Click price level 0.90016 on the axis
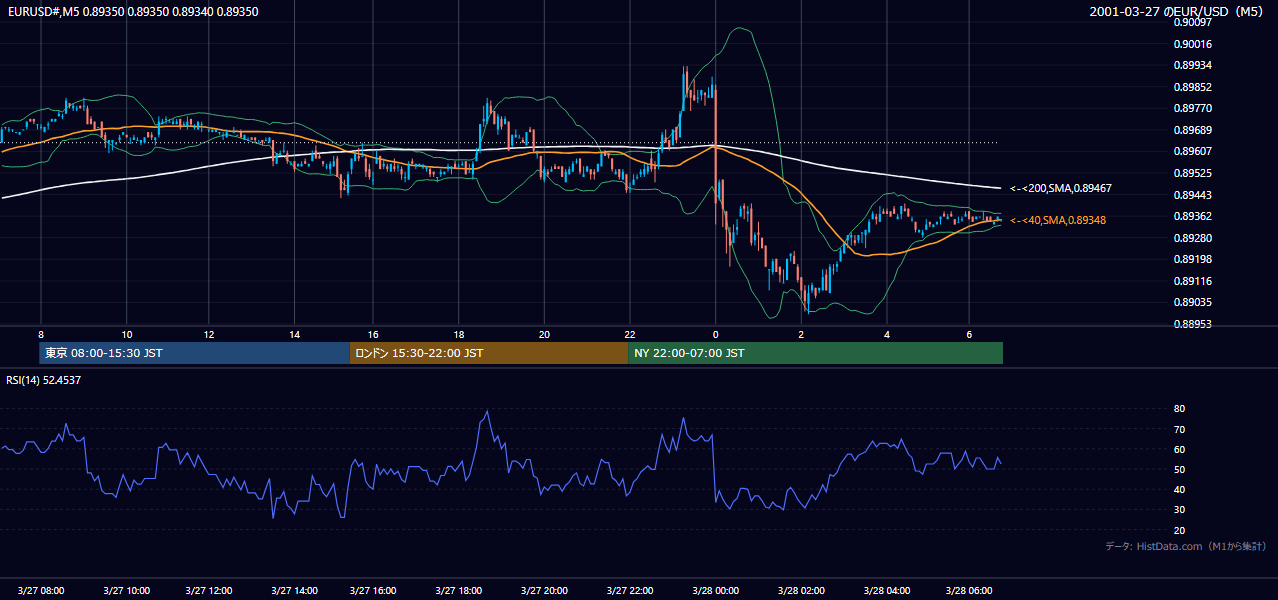The height and width of the screenshot is (600, 1278). (1193, 44)
